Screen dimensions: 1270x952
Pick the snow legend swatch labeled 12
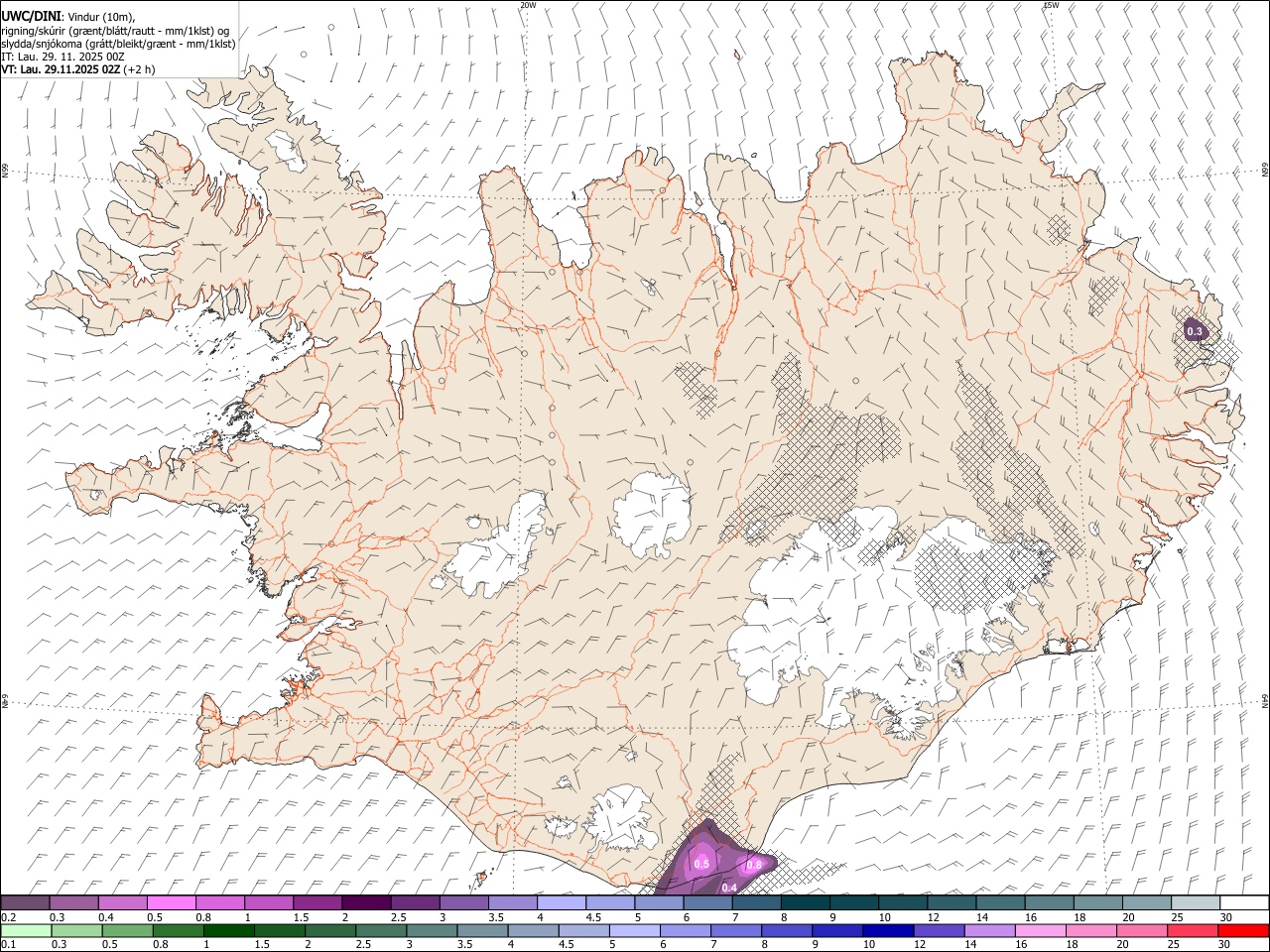(x=952, y=902)
